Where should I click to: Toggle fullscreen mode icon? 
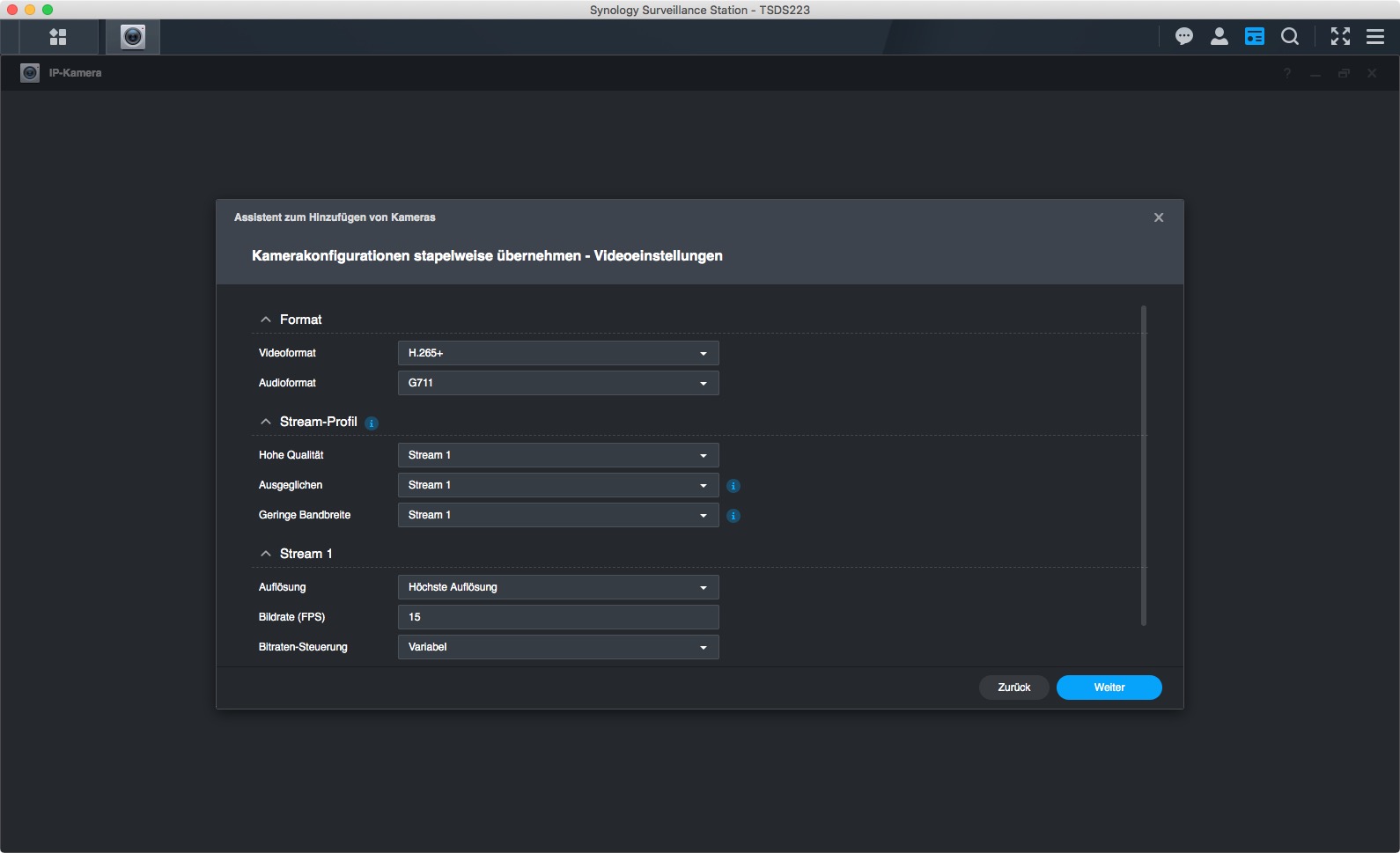tap(1340, 37)
